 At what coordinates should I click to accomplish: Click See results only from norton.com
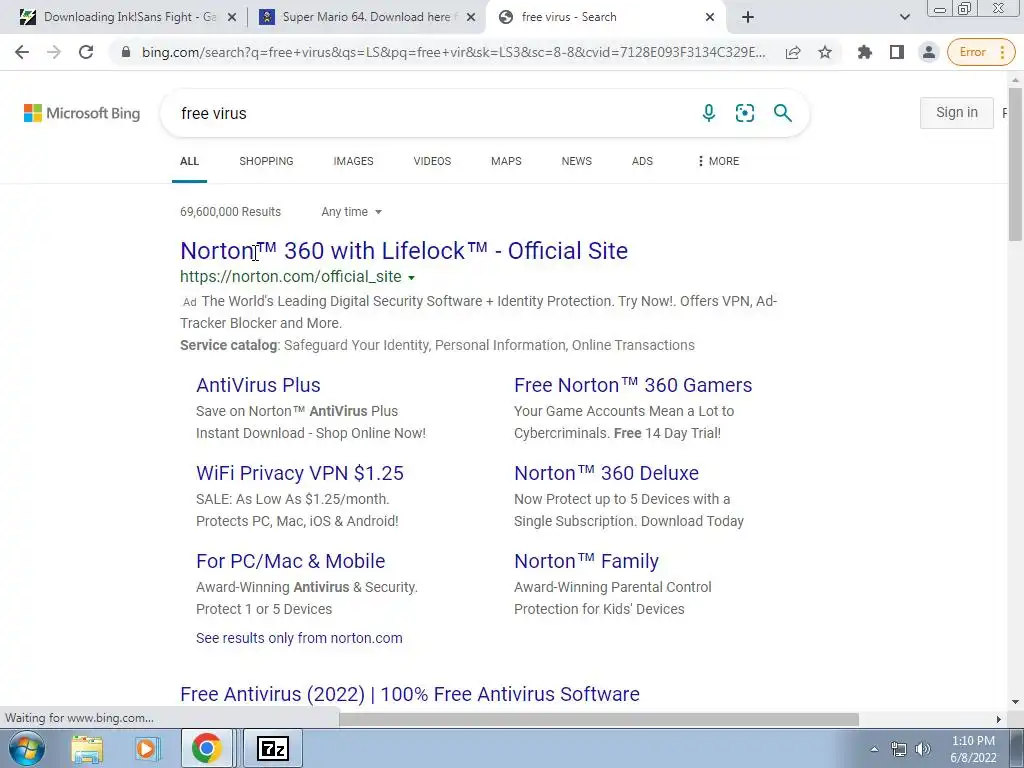(x=299, y=638)
